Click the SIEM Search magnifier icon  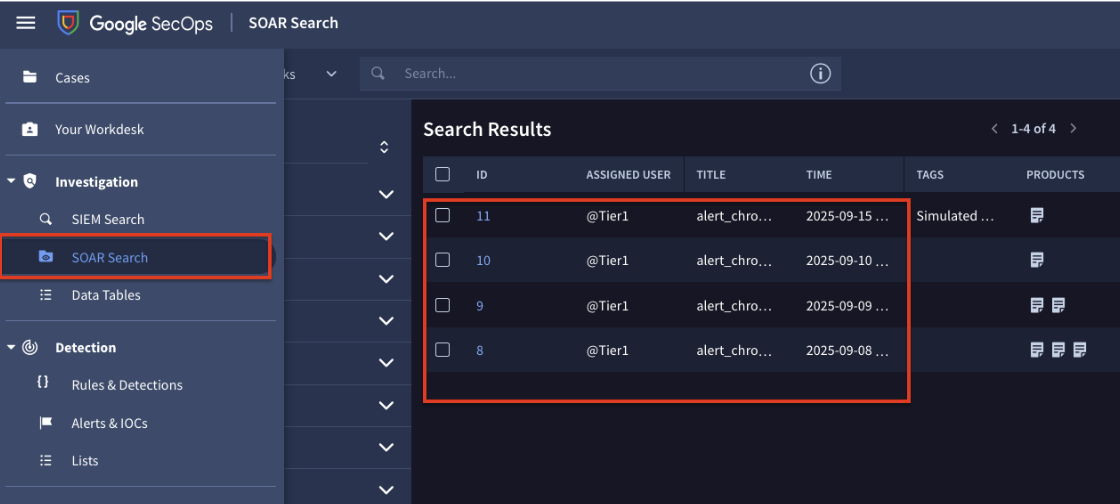(x=46, y=219)
